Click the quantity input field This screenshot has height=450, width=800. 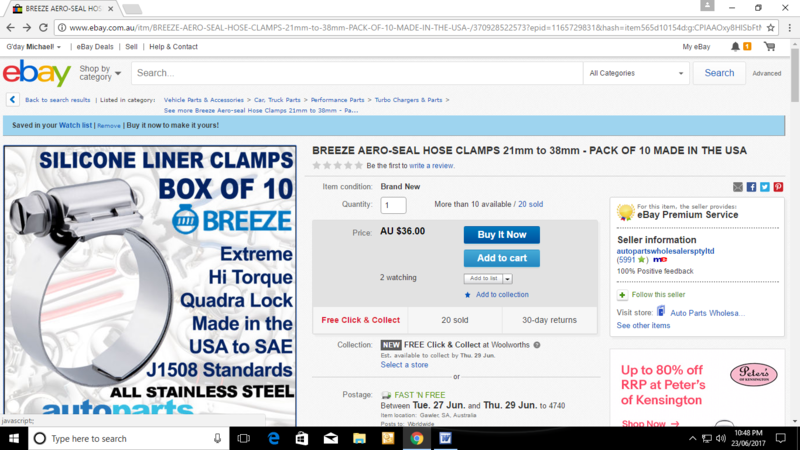[393, 205]
